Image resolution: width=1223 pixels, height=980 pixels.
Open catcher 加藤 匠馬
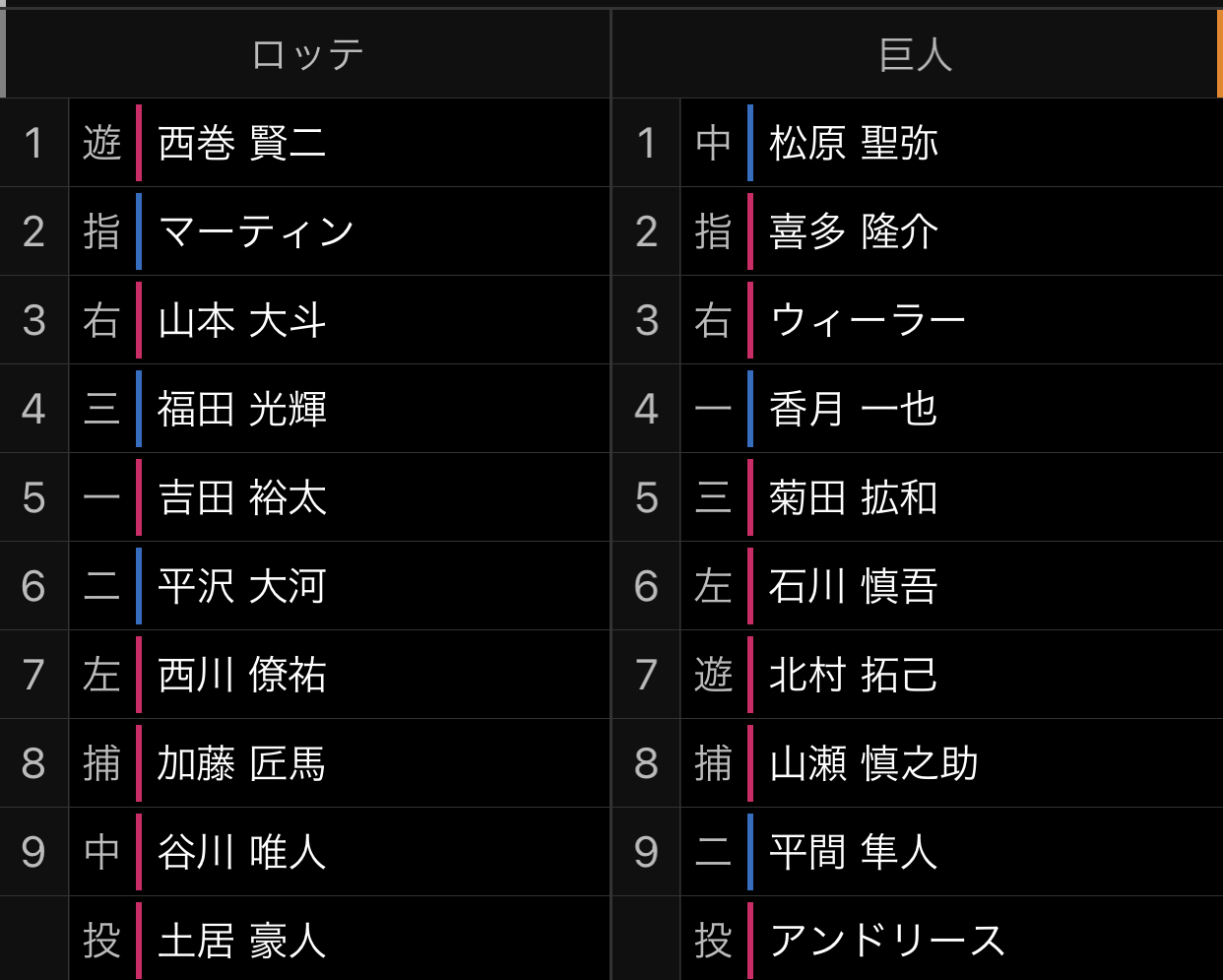point(241,763)
